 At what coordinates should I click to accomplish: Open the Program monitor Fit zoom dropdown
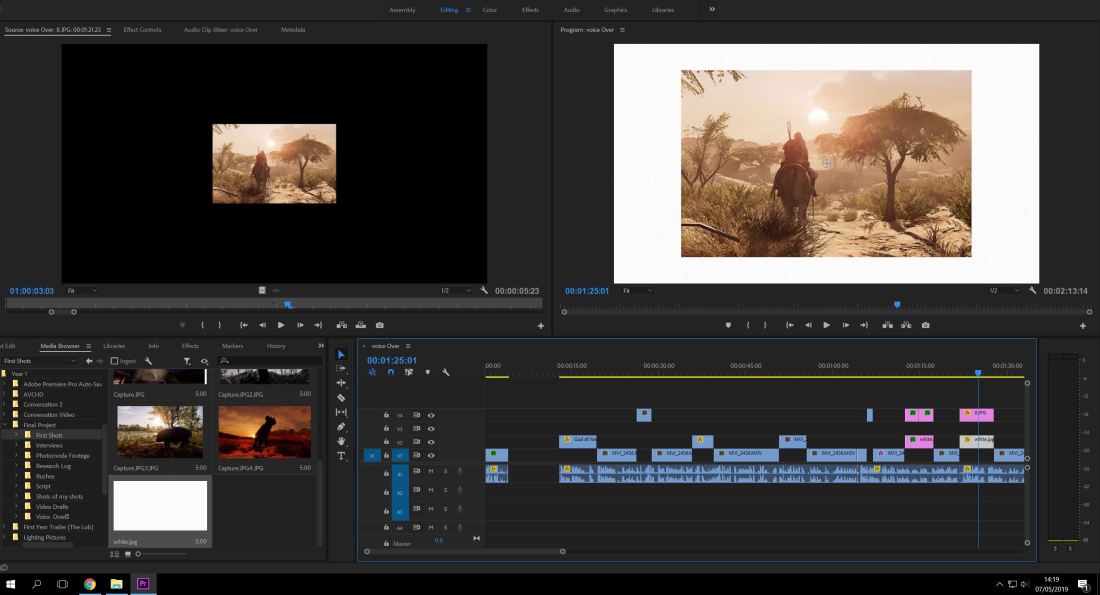[x=640, y=290]
